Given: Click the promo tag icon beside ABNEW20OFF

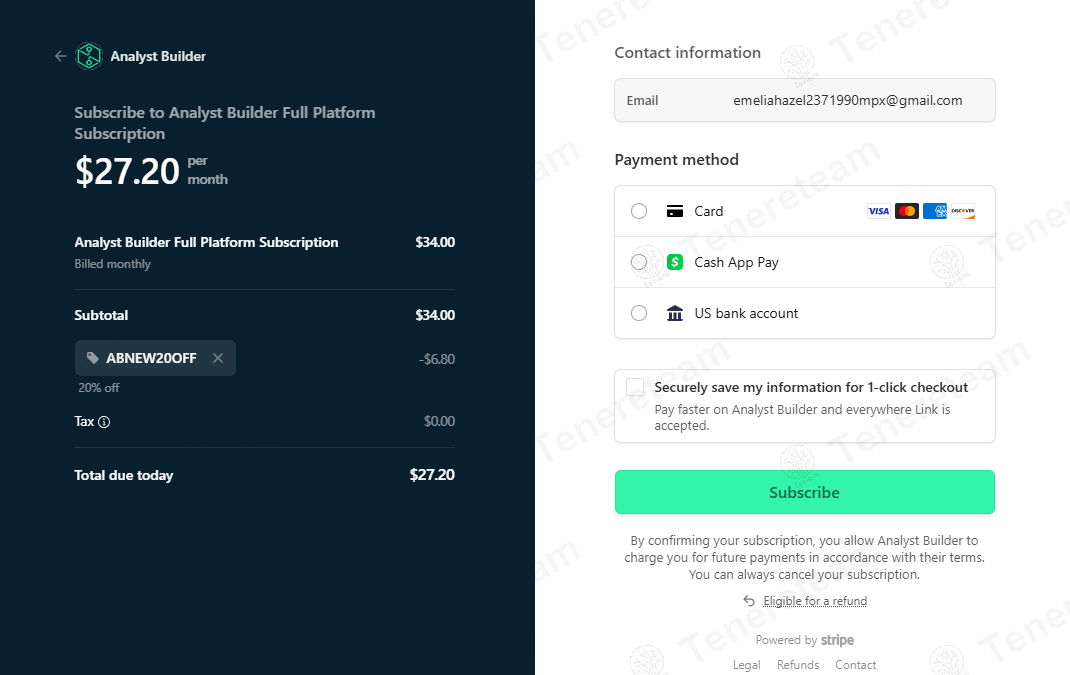Looking at the screenshot, I should pos(93,358).
